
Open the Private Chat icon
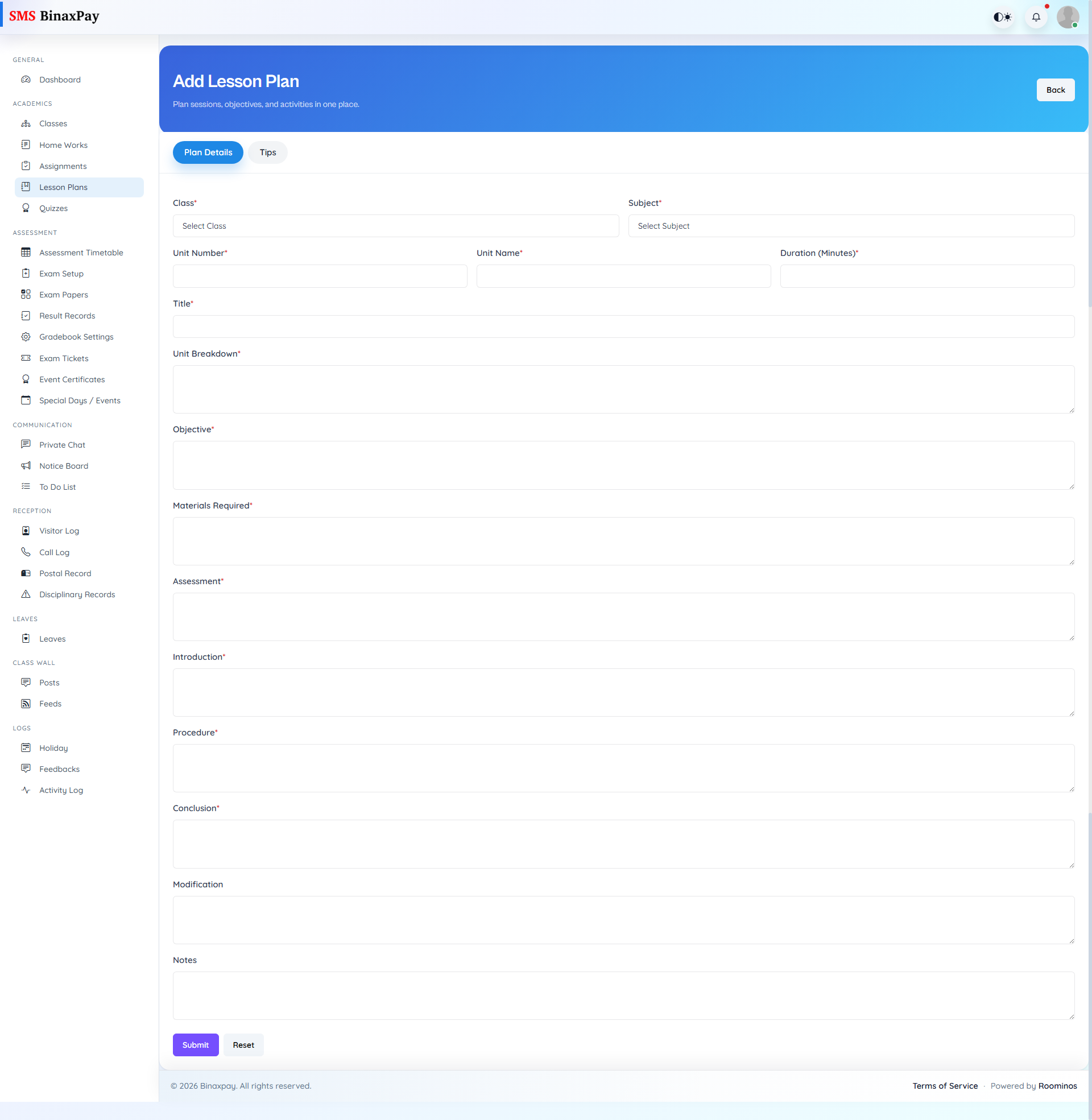(26, 444)
